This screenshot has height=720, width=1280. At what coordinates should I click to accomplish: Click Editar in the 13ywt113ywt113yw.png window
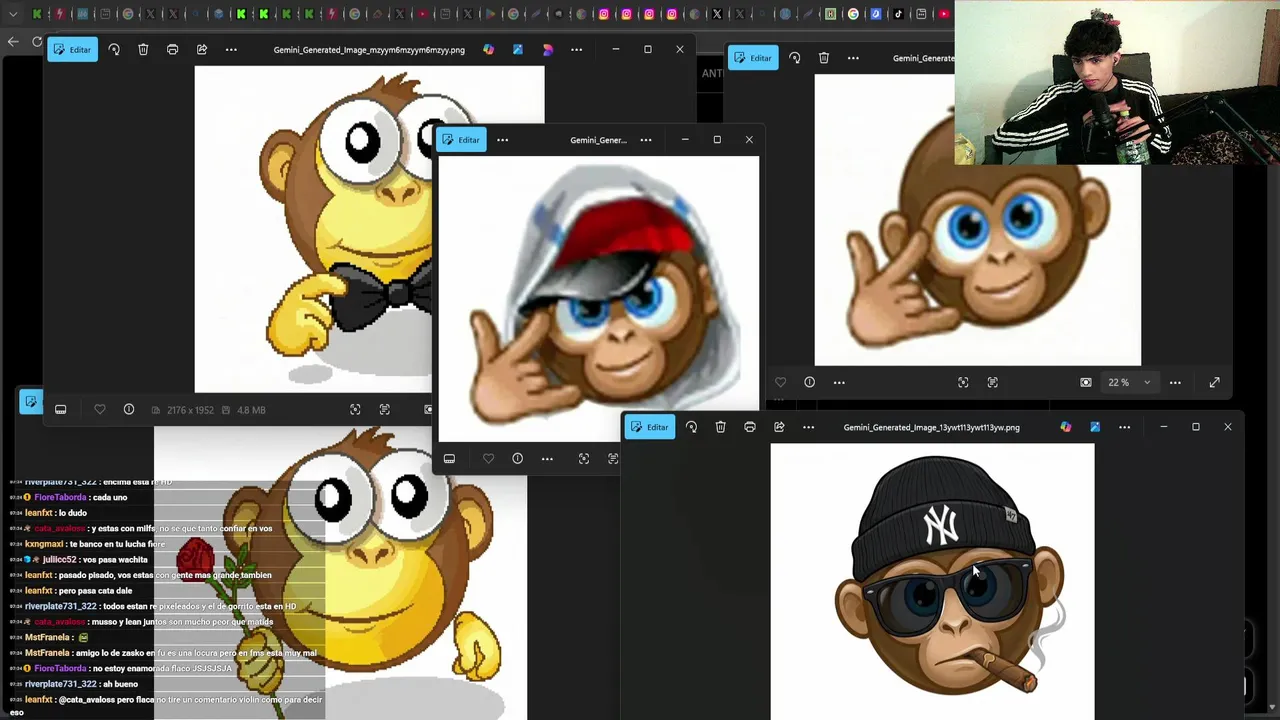click(x=649, y=427)
